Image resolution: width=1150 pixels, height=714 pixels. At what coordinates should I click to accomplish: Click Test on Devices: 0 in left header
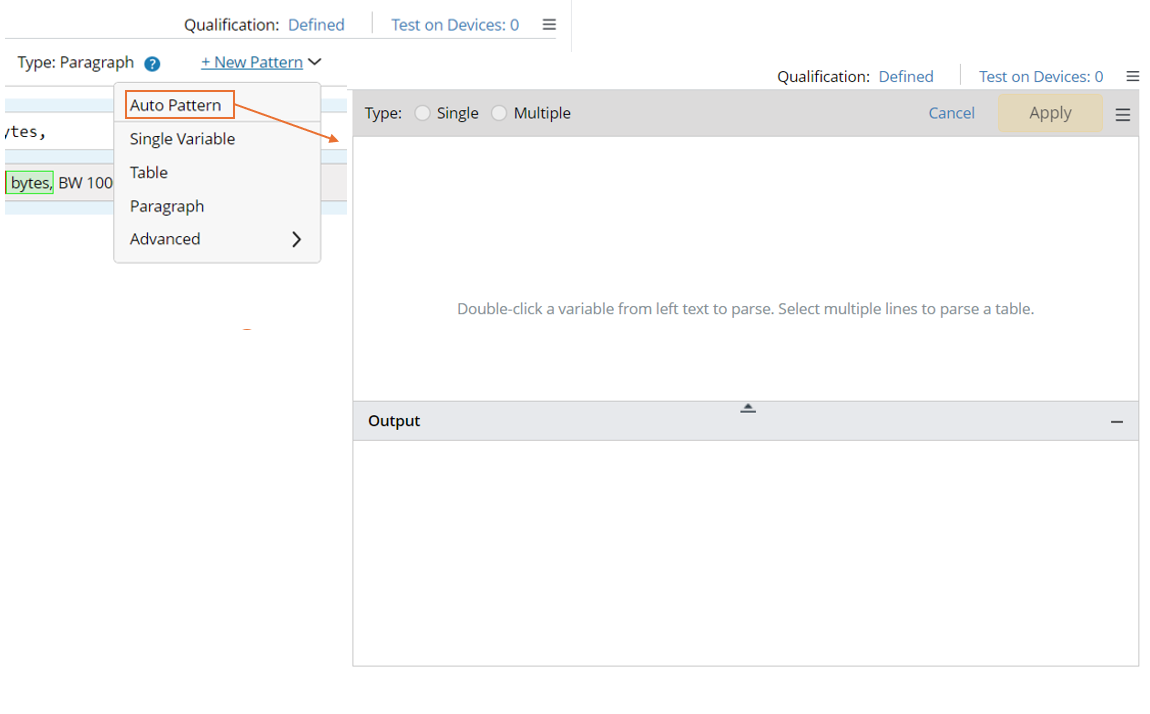point(455,25)
